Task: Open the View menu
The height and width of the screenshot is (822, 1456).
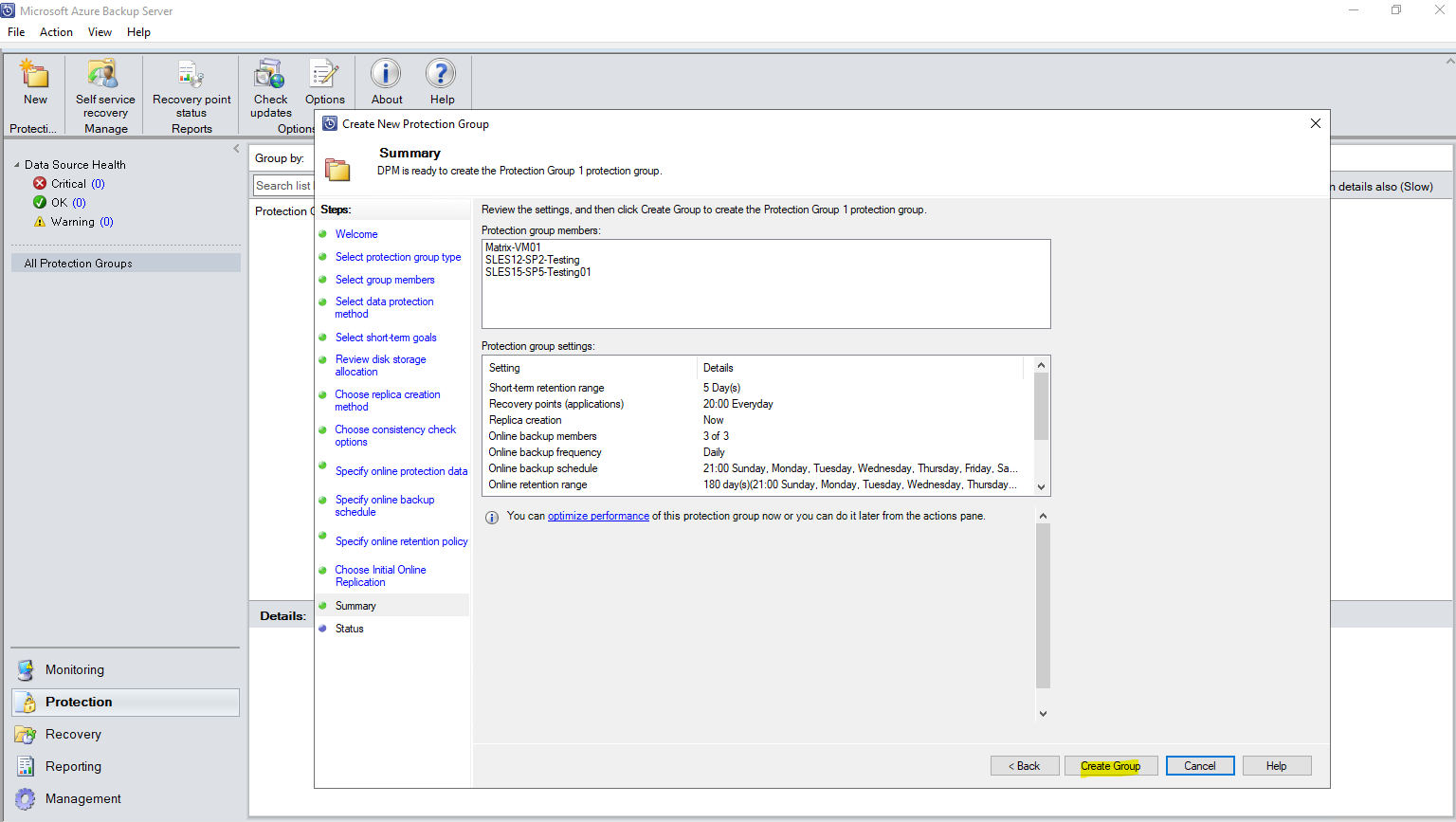Action: [100, 32]
